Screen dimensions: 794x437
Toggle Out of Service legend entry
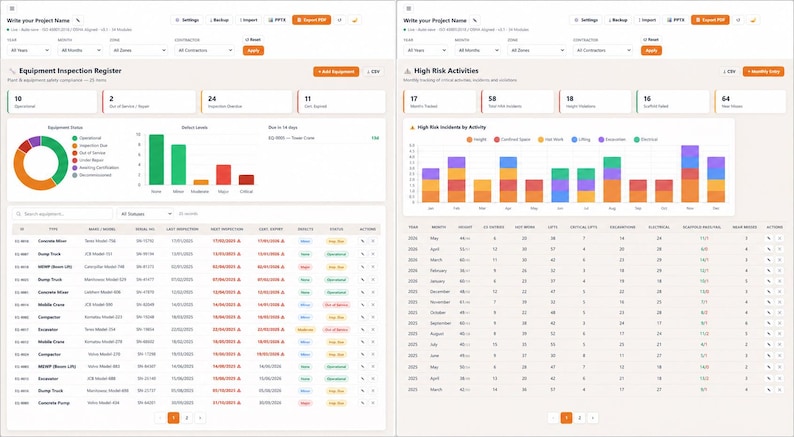pyautogui.click(x=89, y=153)
